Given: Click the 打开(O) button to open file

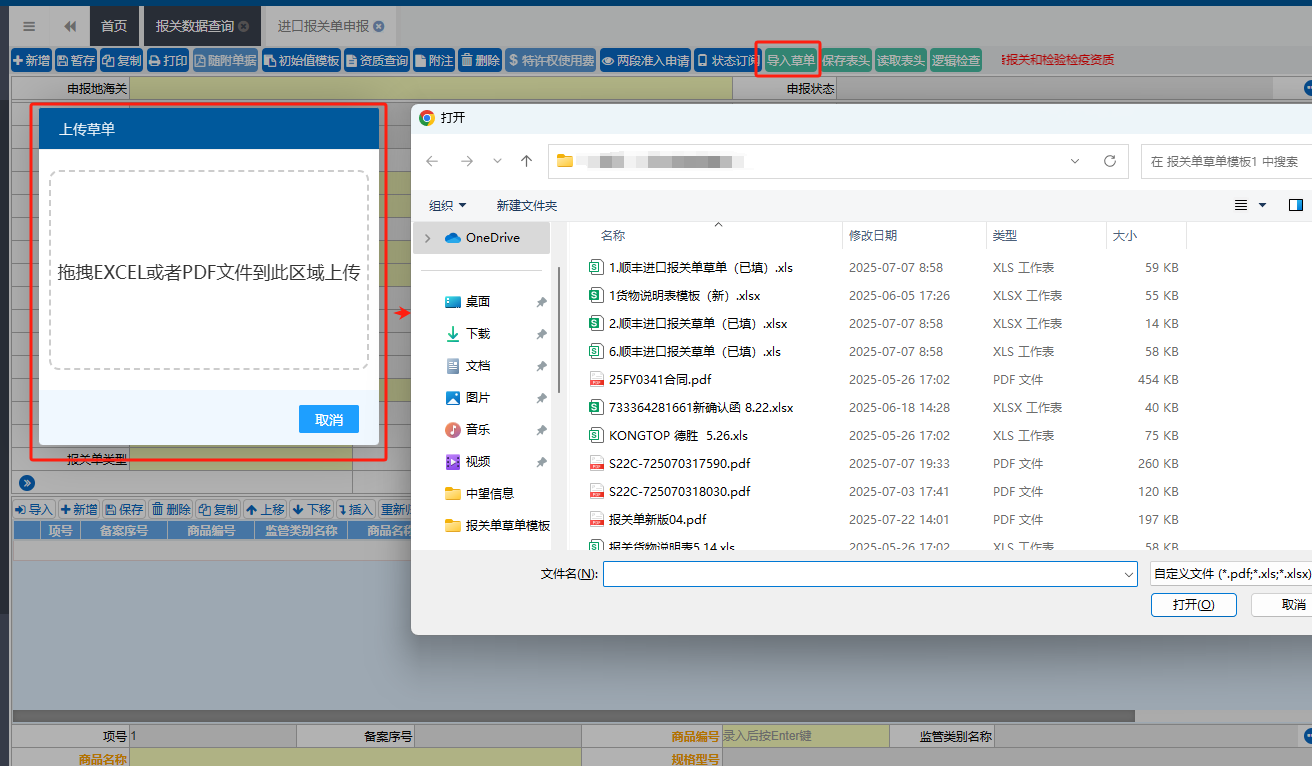Looking at the screenshot, I should click(x=1193, y=604).
